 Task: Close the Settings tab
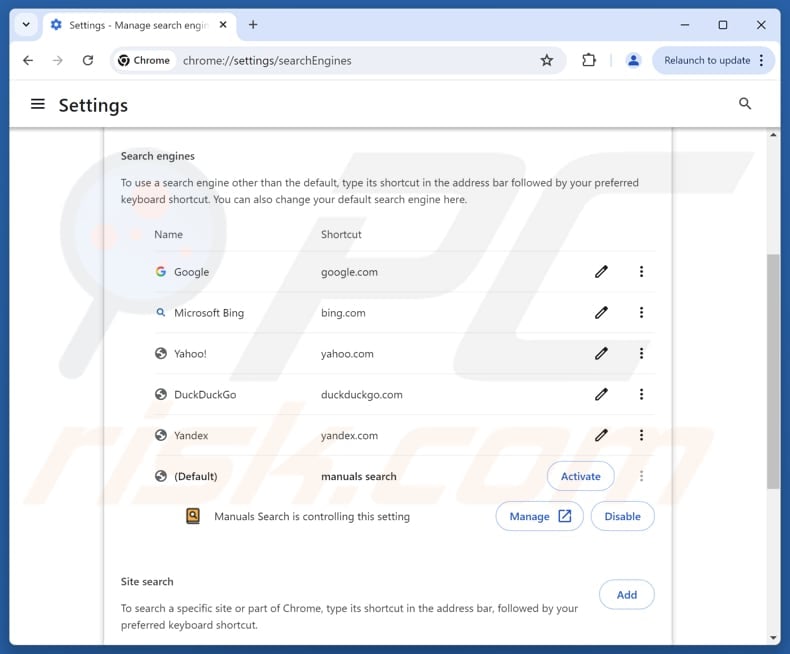(223, 25)
